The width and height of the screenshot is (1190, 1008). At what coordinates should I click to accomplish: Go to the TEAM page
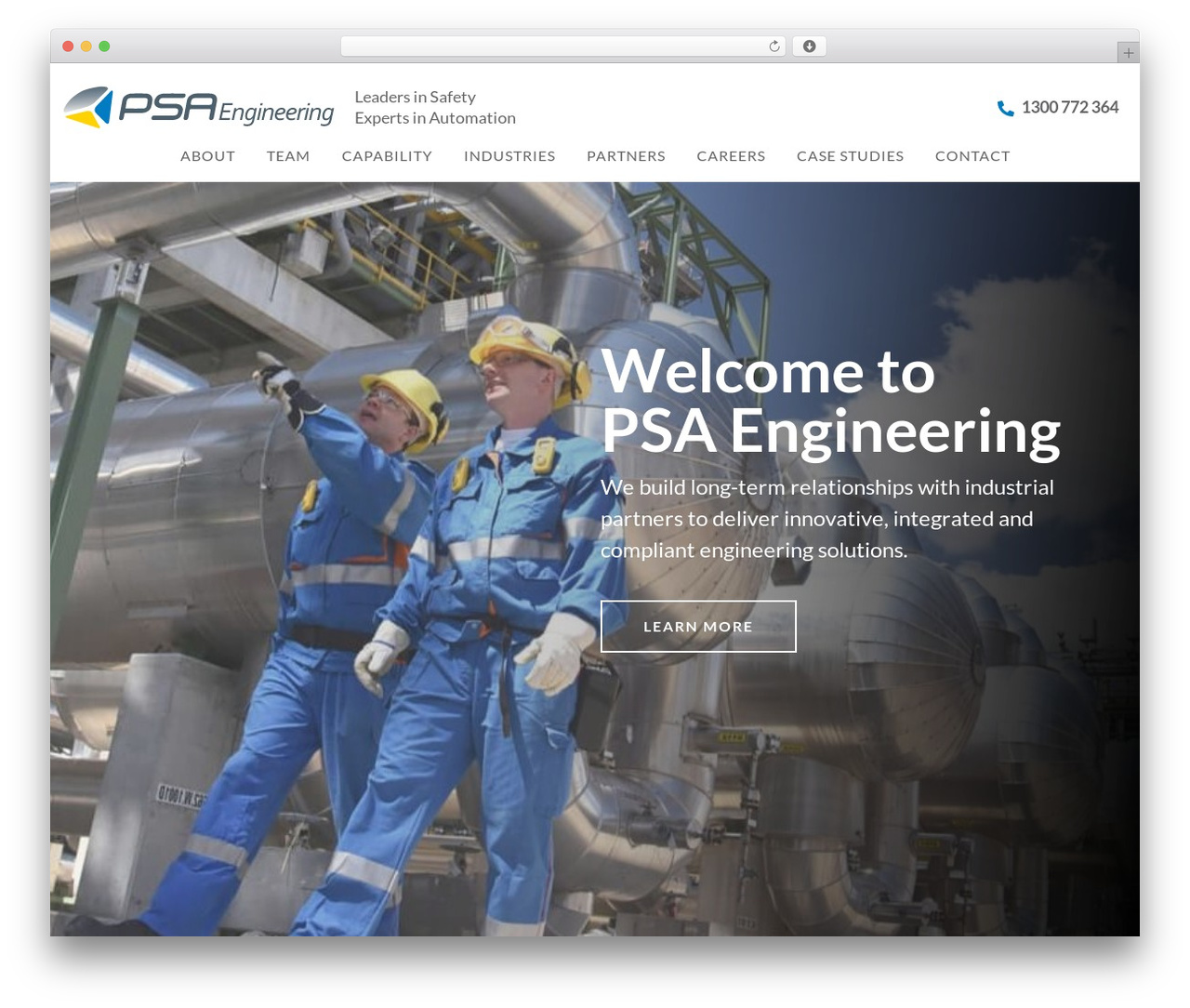[288, 156]
